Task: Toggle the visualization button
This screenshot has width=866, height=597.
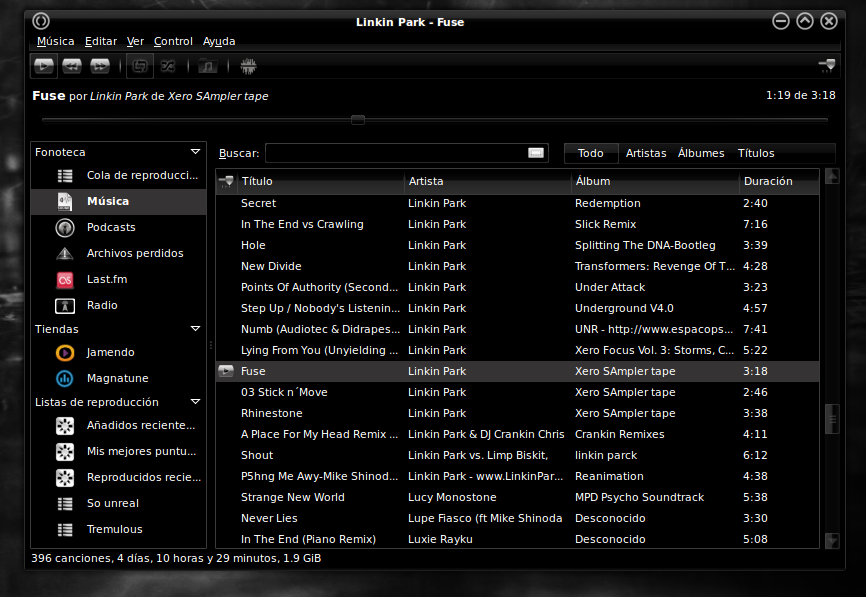Action: (x=248, y=66)
